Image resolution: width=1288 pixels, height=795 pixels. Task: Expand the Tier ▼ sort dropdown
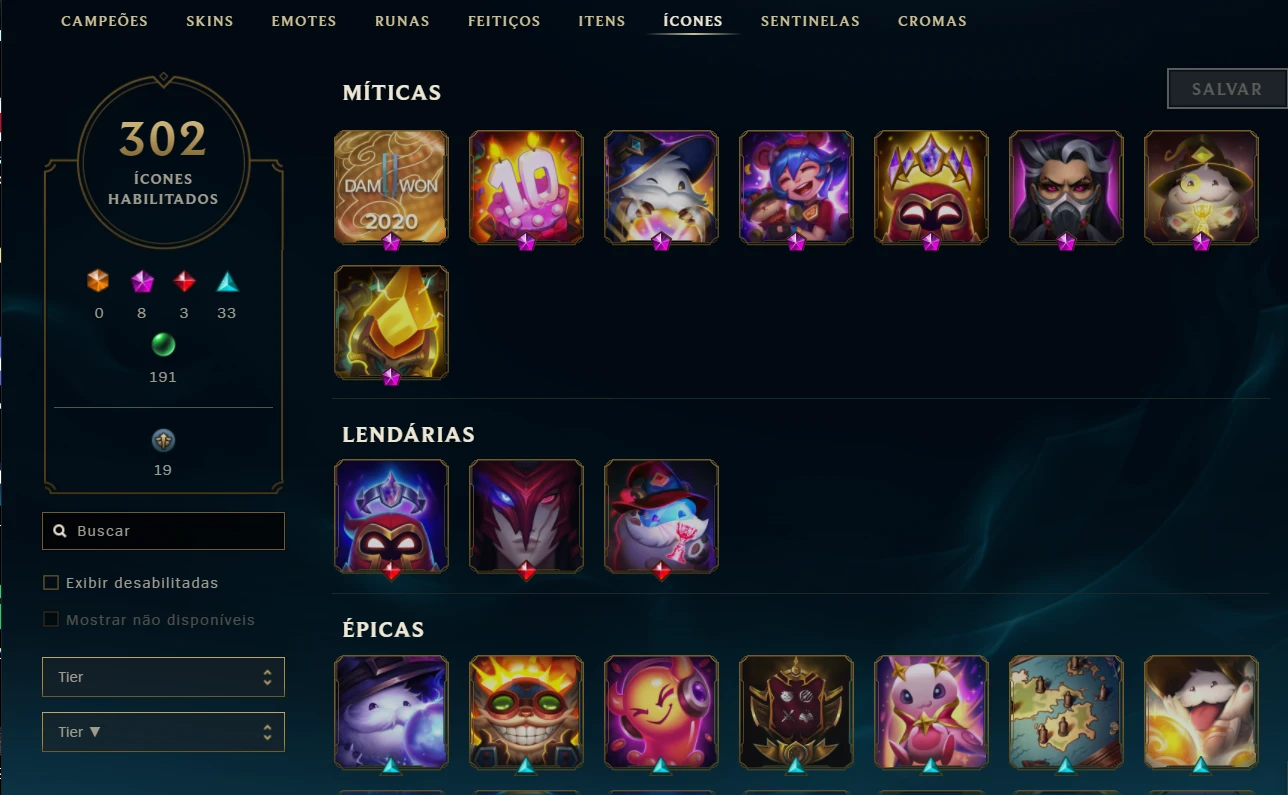163,732
